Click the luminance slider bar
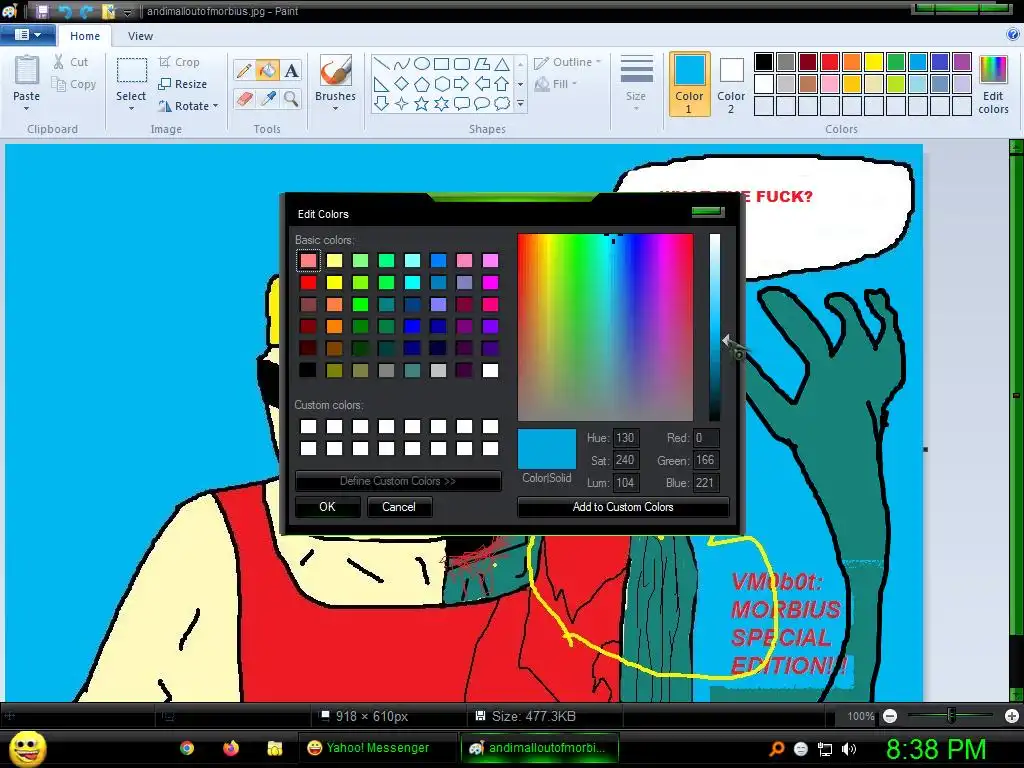1024x768 pixels. 714,327
